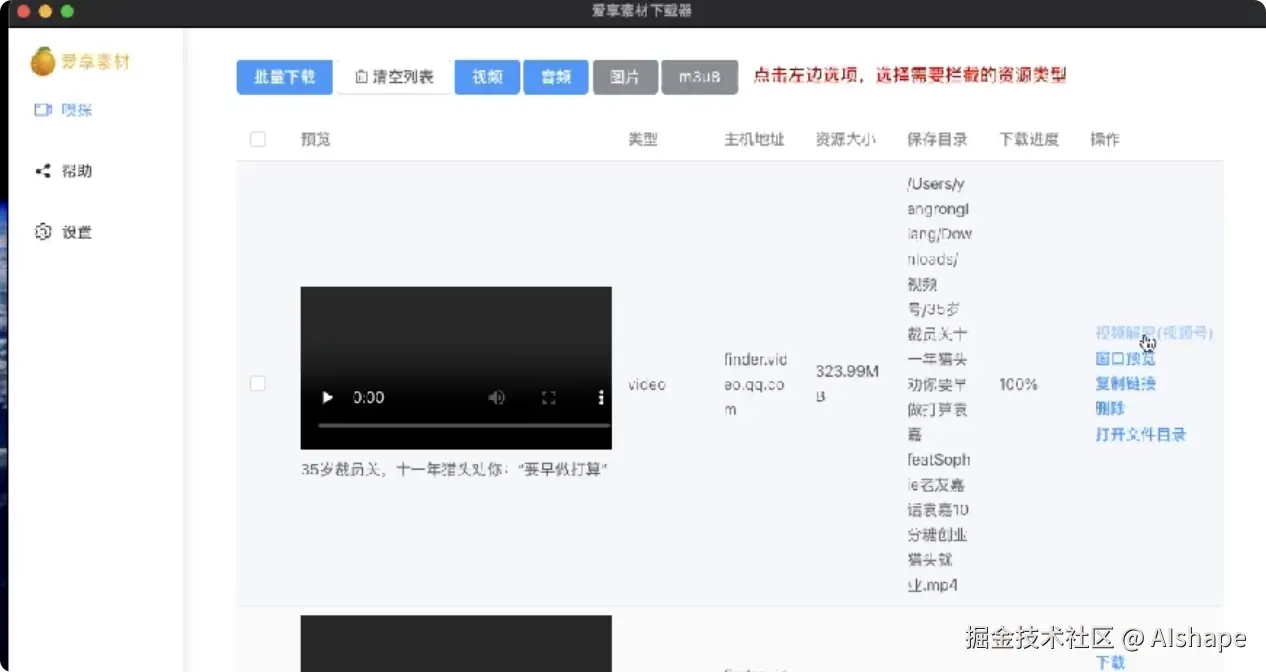Click the first video's progress bar
The width and height of the screenshot is (1266, 672).
pyautogui.click(x=464, y=425)
